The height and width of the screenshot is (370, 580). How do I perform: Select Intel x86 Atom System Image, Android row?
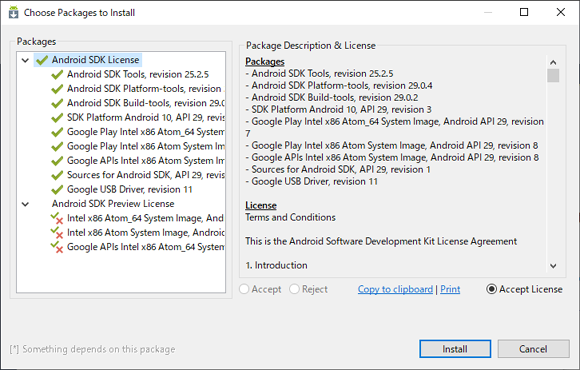click(x=146, y=233)
